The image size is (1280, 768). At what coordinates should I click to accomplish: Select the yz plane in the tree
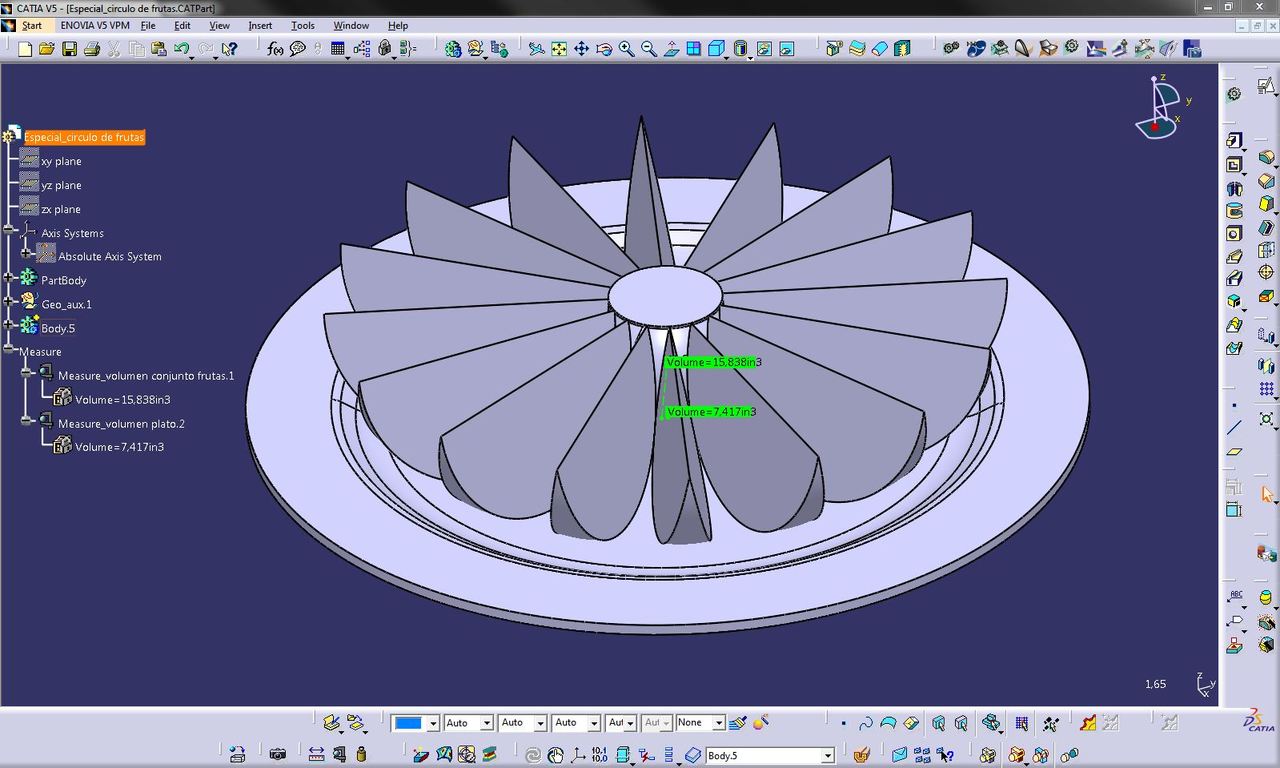point(61,185)
